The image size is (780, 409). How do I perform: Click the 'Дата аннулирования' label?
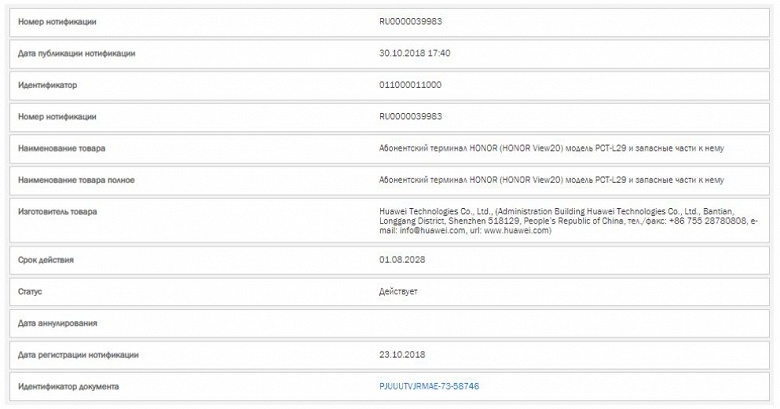[x=59, y=323]
